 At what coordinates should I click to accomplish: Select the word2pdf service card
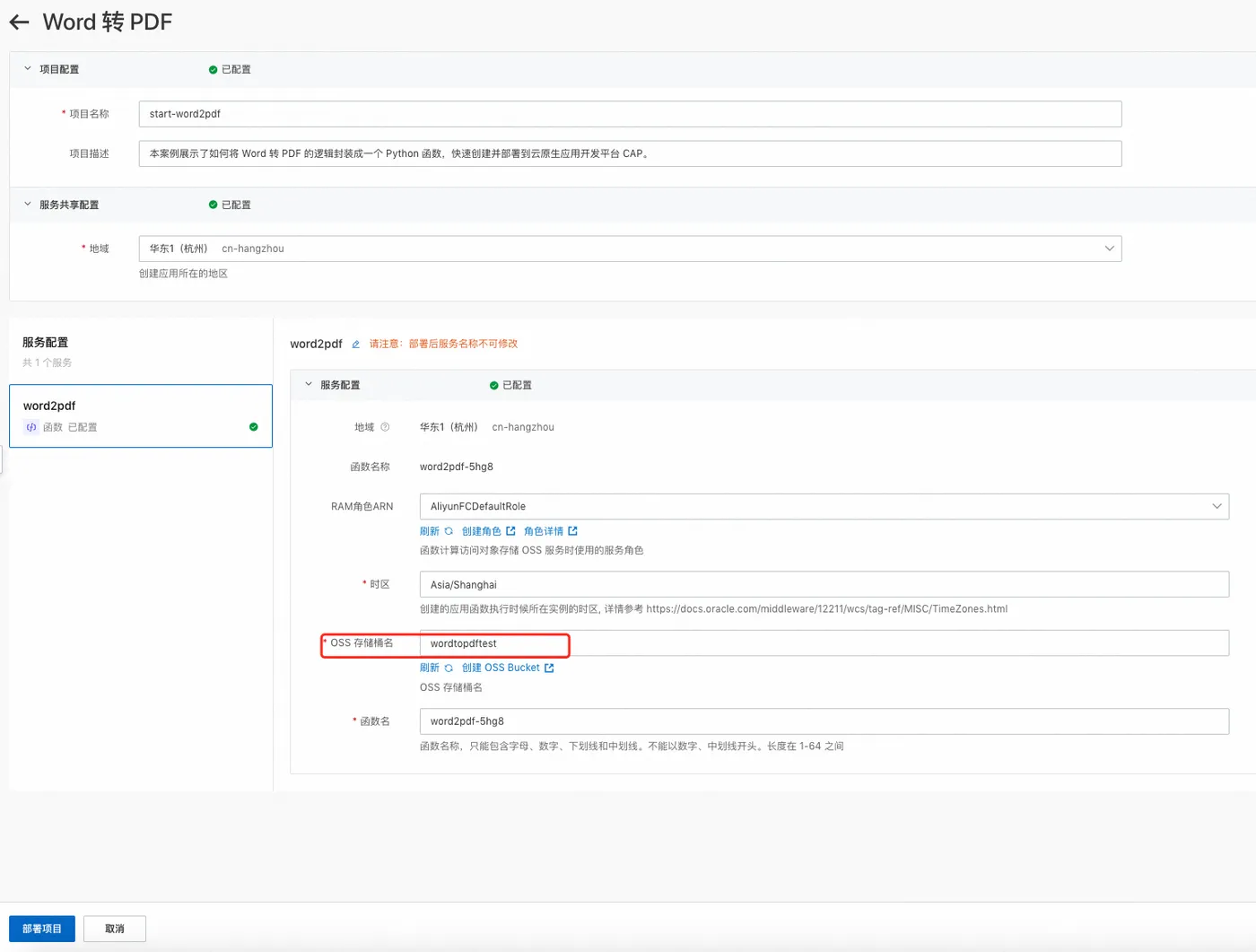pos(141,416)
